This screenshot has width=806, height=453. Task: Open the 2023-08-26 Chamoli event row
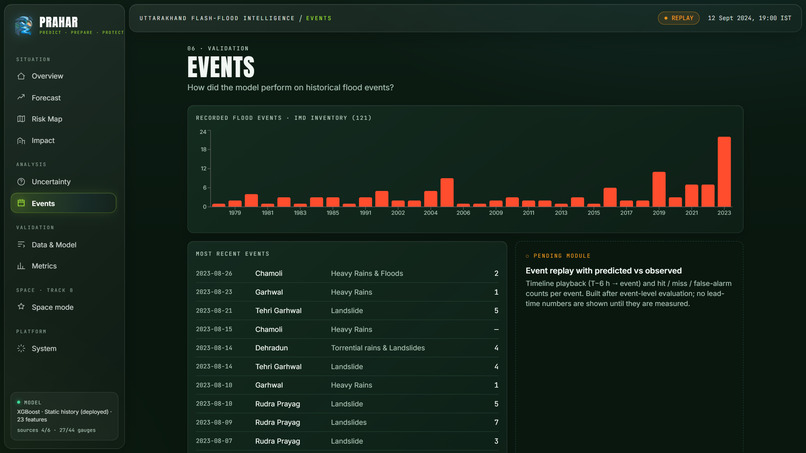[347, 274]
